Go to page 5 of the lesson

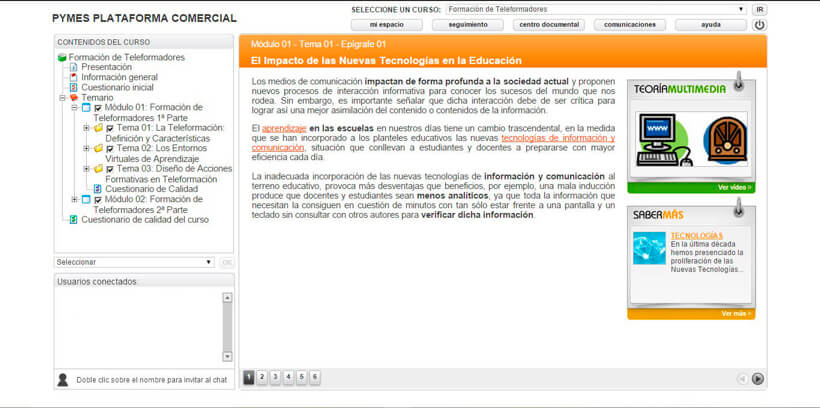tap(301, 378)
